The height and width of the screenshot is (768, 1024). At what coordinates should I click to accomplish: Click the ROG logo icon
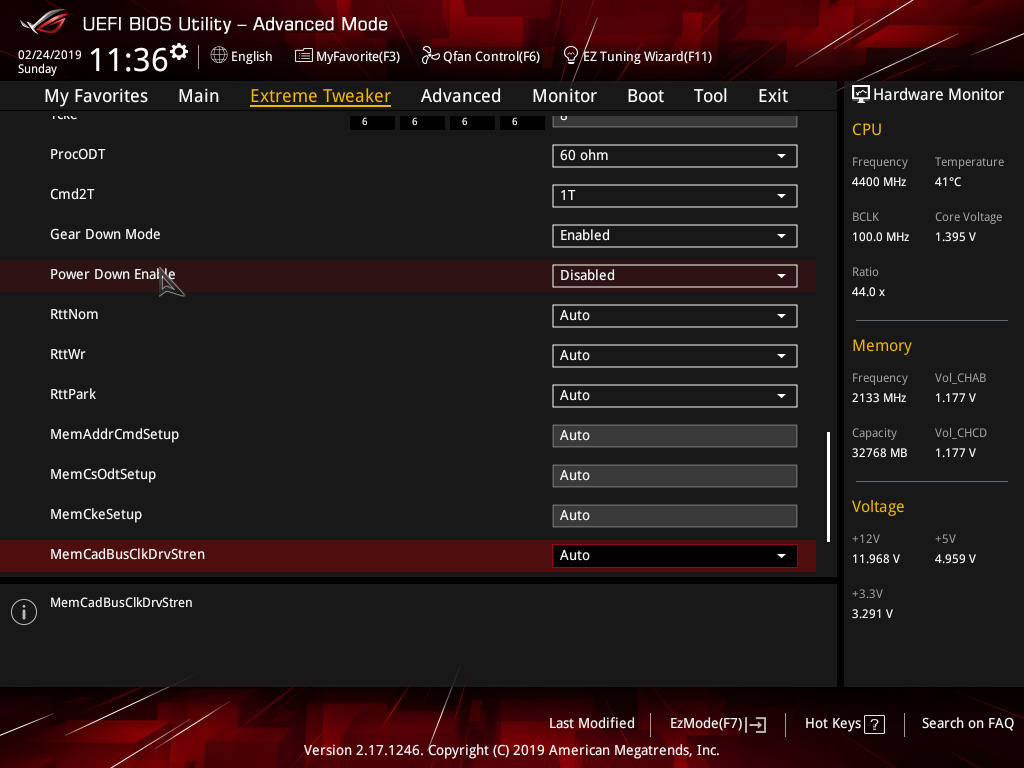pyautogui.click(x=44, y=22)
